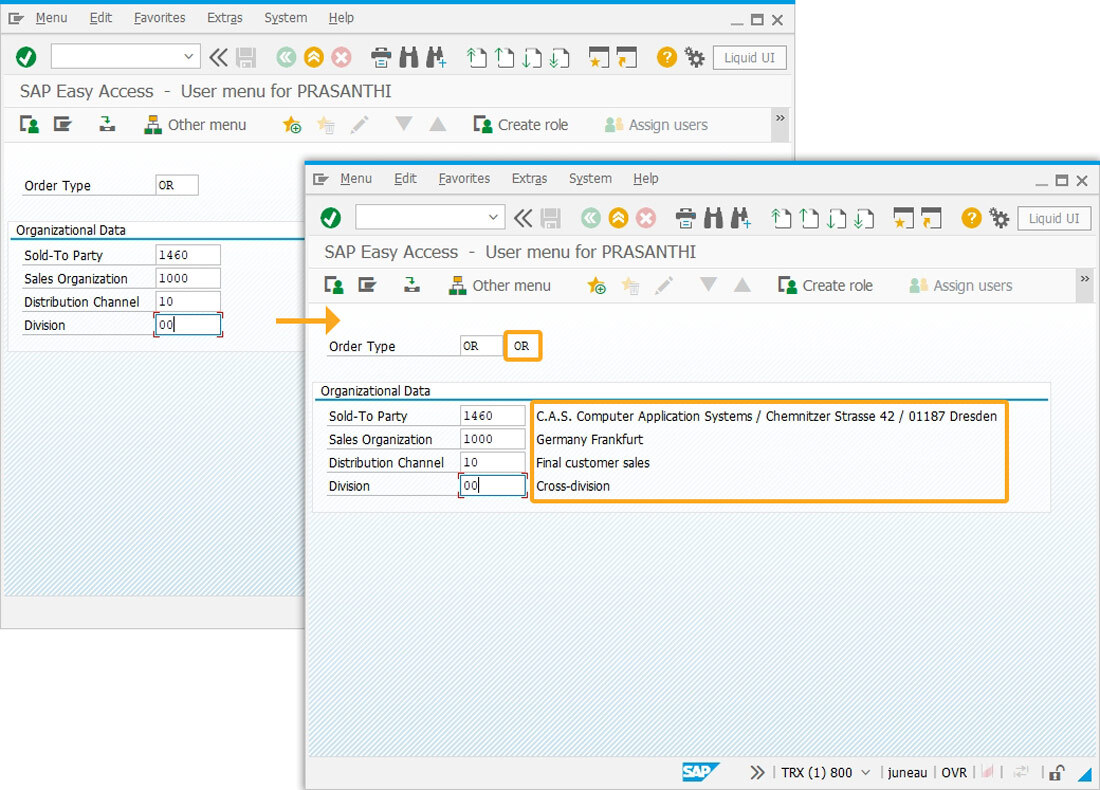Open the System menu in front window
Viewport: 1100px width, 790px height.
[x=590, y=178]
